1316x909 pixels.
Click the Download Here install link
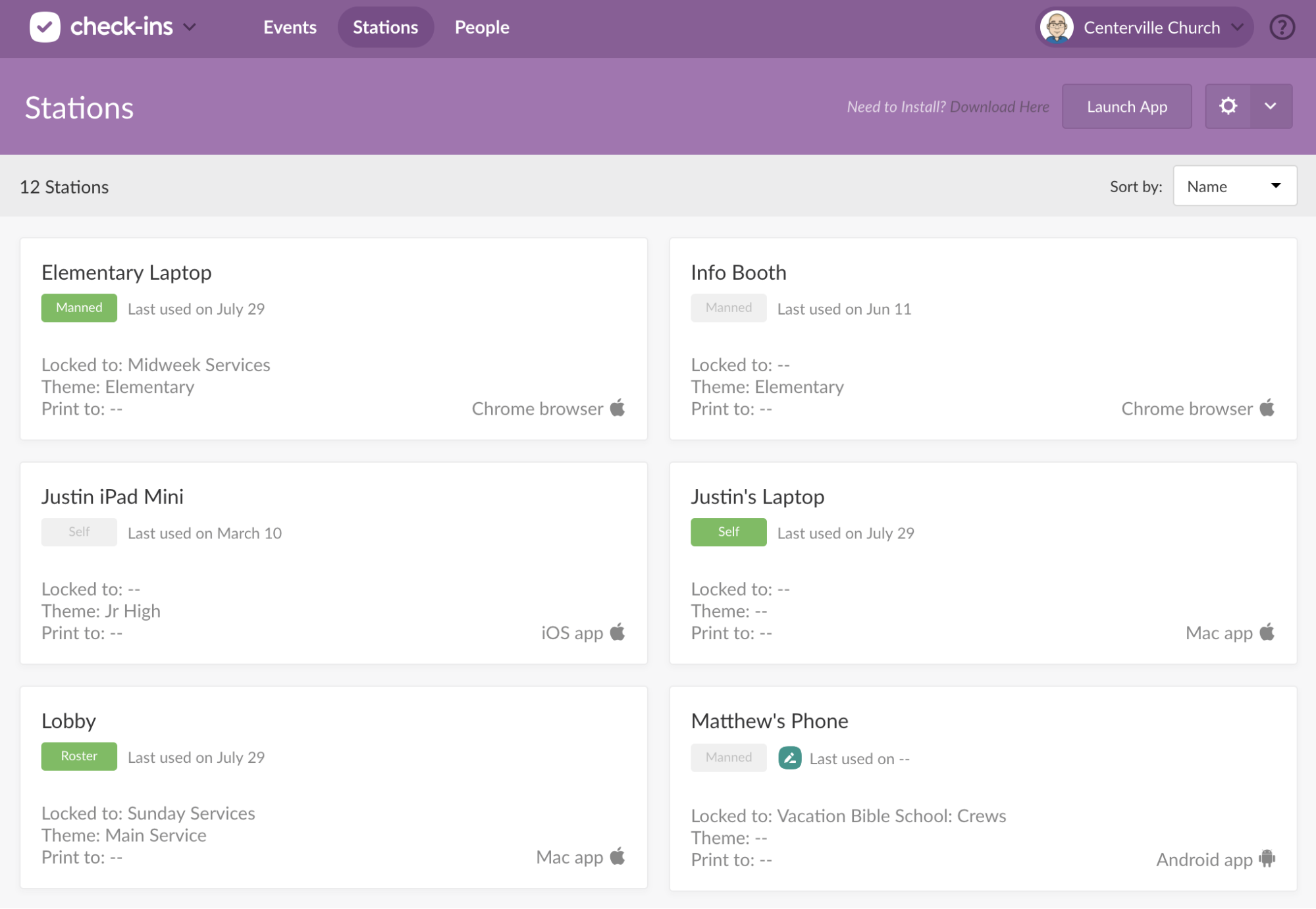coord(999,107)
